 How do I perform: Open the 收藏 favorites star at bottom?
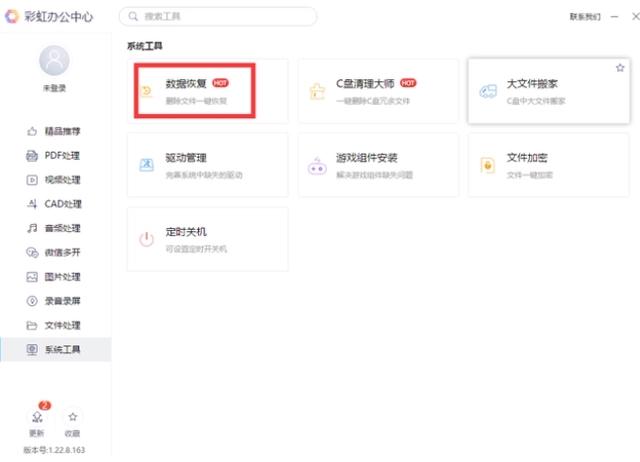click(73, 417)
